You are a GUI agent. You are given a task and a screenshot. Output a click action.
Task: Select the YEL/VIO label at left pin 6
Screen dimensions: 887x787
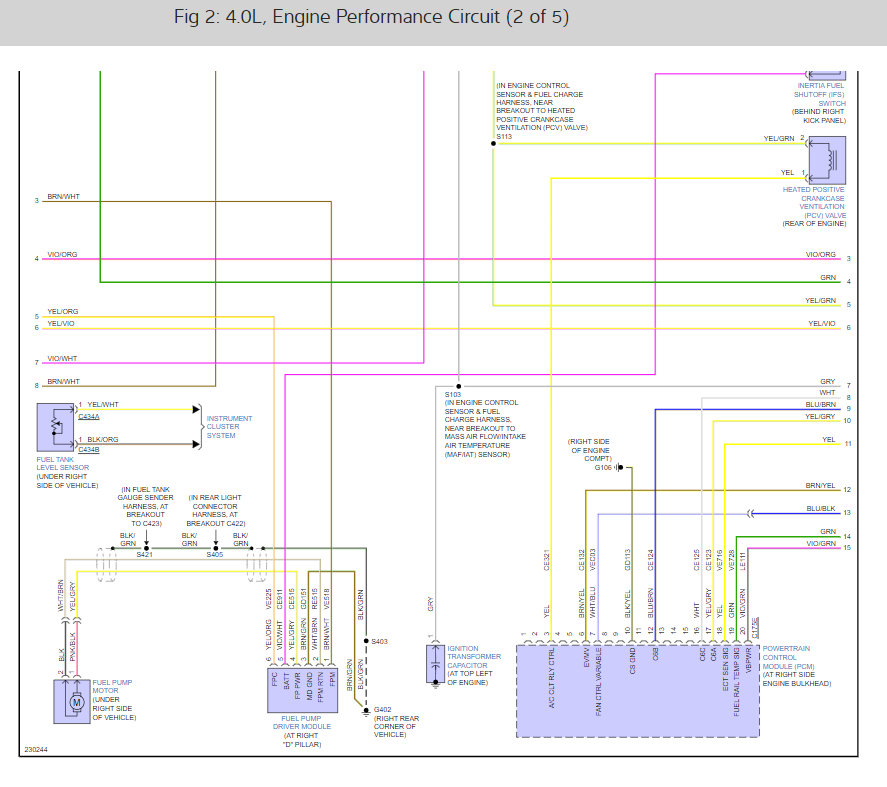(x=61, y=324)
